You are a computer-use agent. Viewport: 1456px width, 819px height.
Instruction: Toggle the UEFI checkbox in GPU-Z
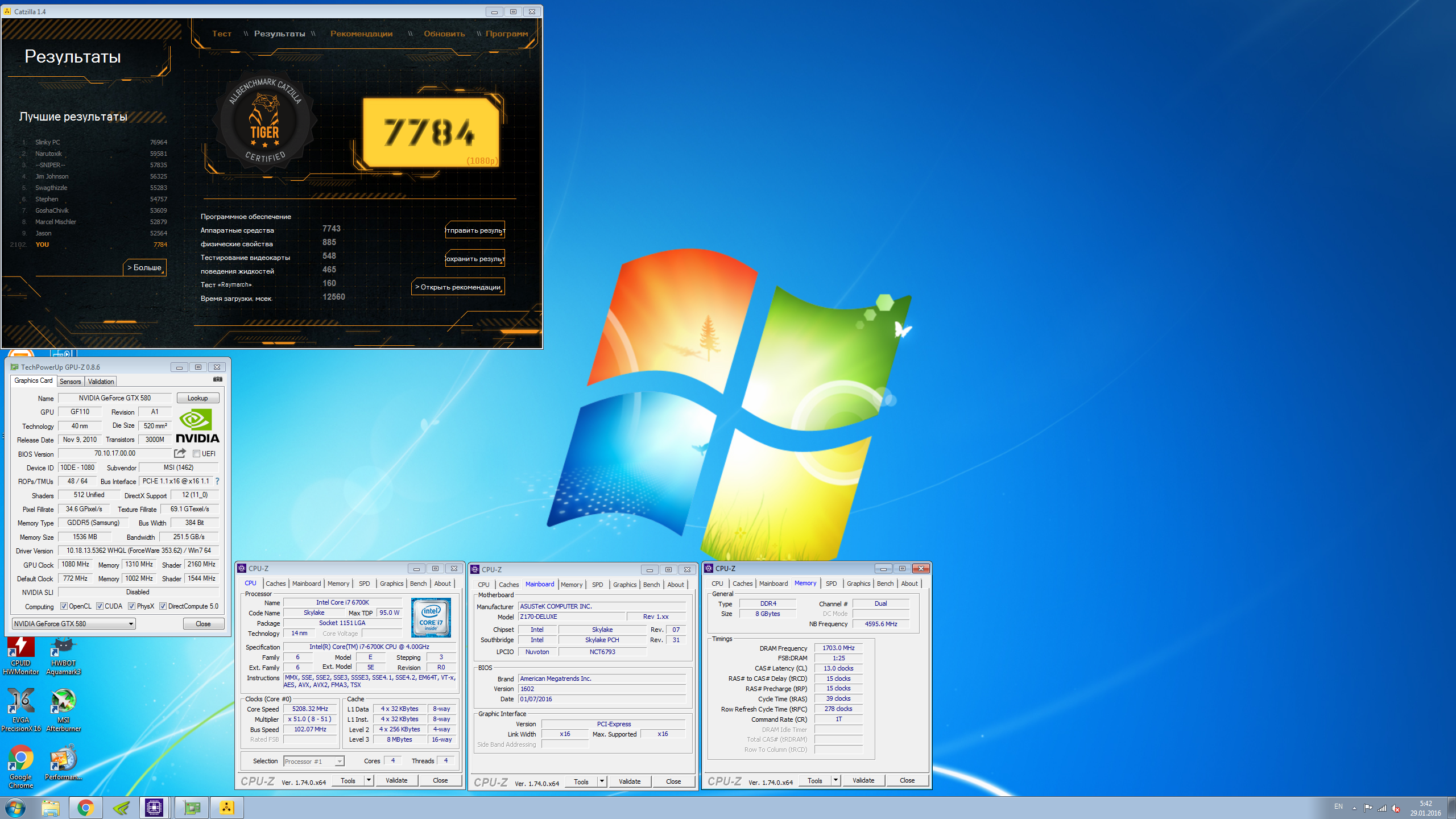(196, 454)
